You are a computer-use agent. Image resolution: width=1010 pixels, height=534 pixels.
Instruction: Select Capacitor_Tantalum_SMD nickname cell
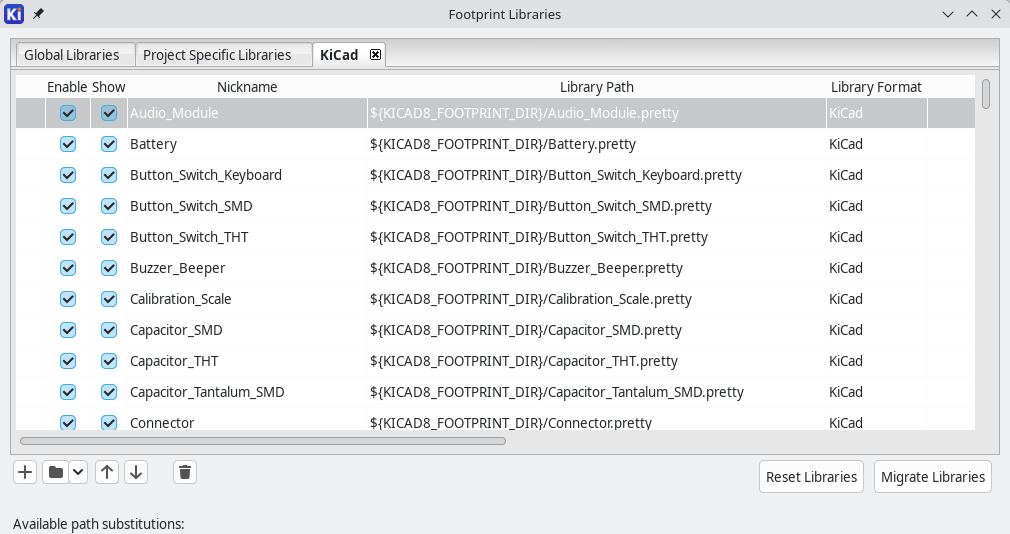pos(247,391)
